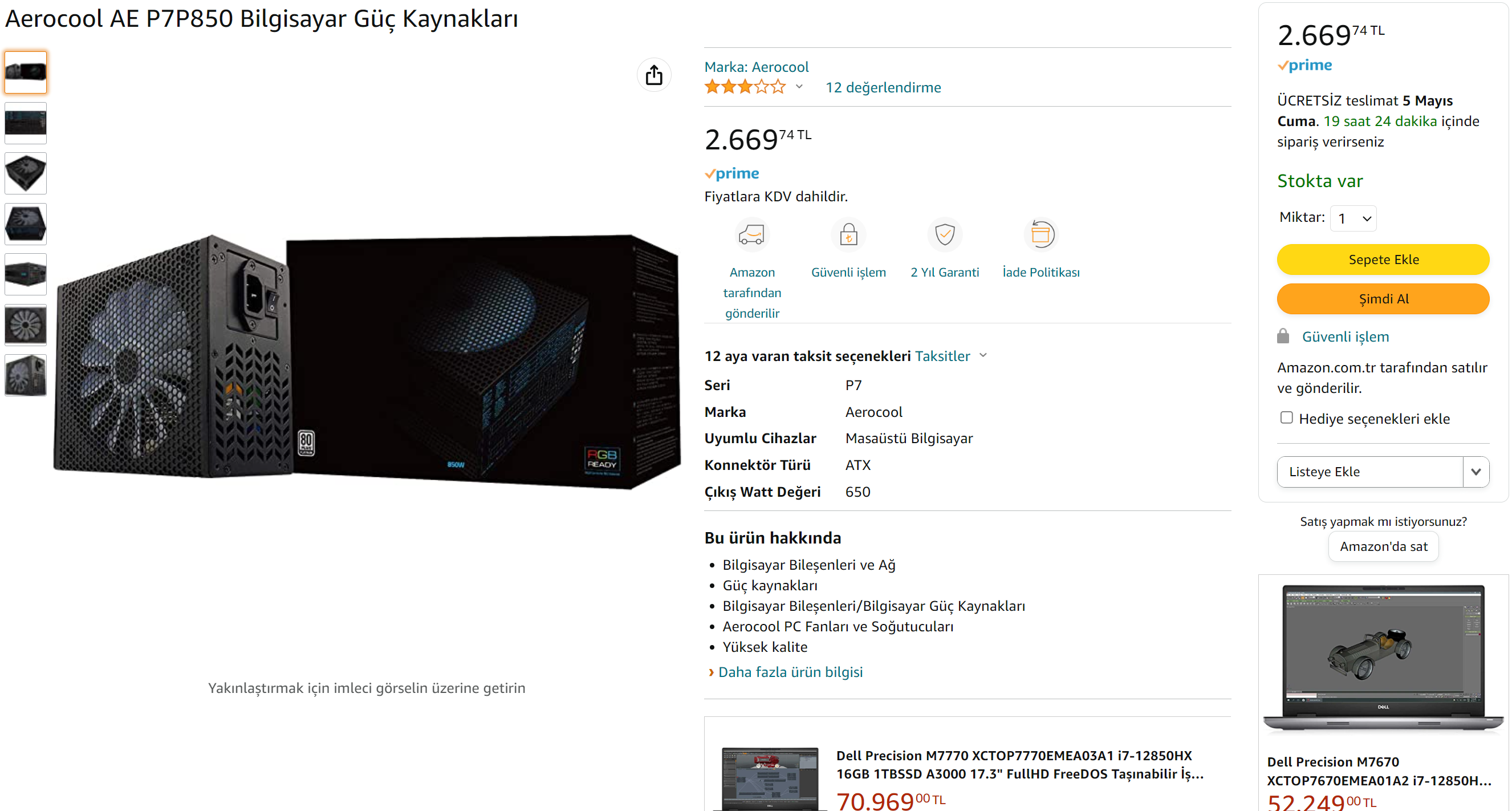Click the Amazon'da sat button
This screenshot has width=1512, height=811.
[1383, 546]
